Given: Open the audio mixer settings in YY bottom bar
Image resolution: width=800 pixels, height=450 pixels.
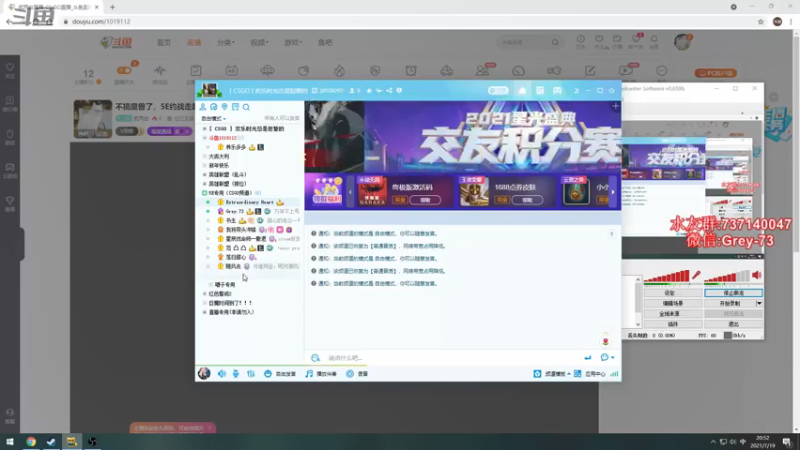Looking at the screenshot, I should tap(251, 373).
